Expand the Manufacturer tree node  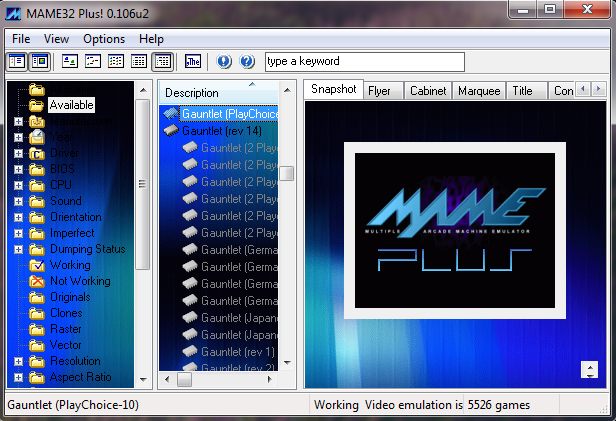coord(18,121)
